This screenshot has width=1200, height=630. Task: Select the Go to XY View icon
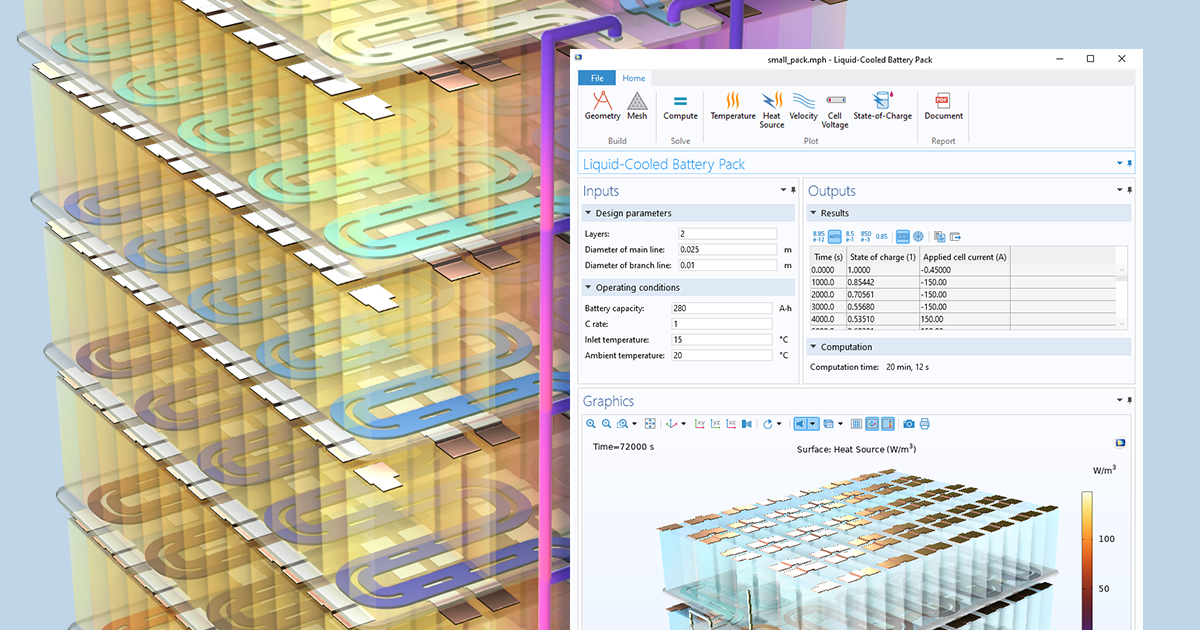(x=701, y=423)
